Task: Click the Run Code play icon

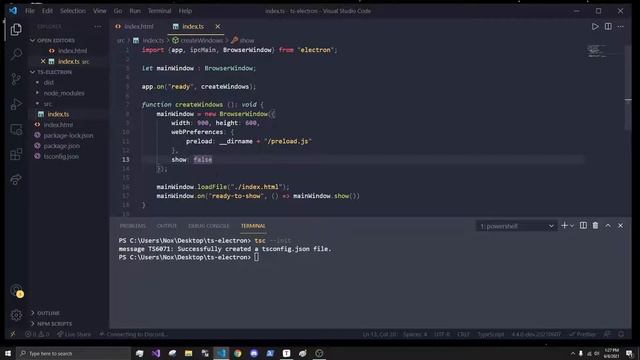Action: pyautogui.click(x=595, y=27)
